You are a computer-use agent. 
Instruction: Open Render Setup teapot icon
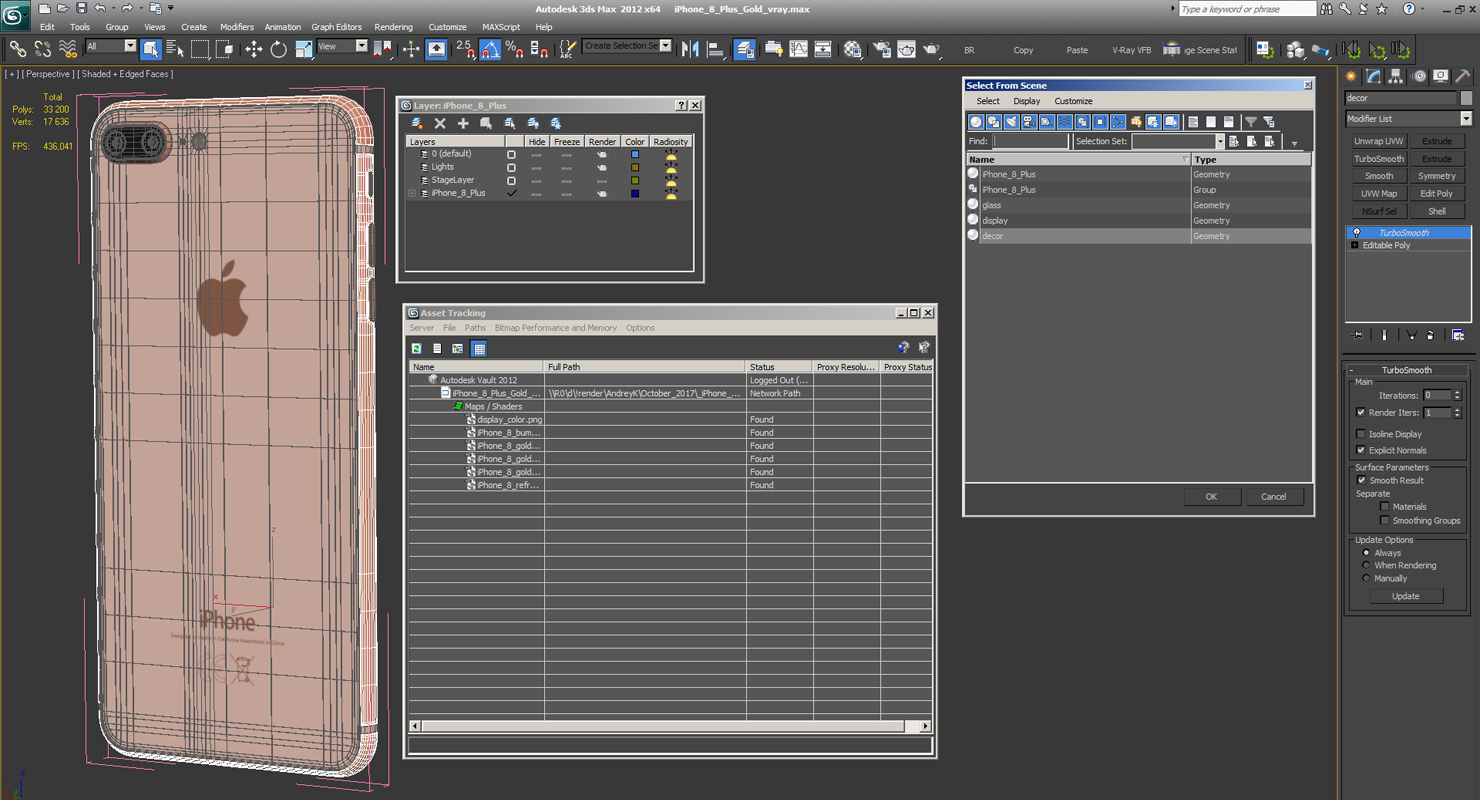[882, 48]
